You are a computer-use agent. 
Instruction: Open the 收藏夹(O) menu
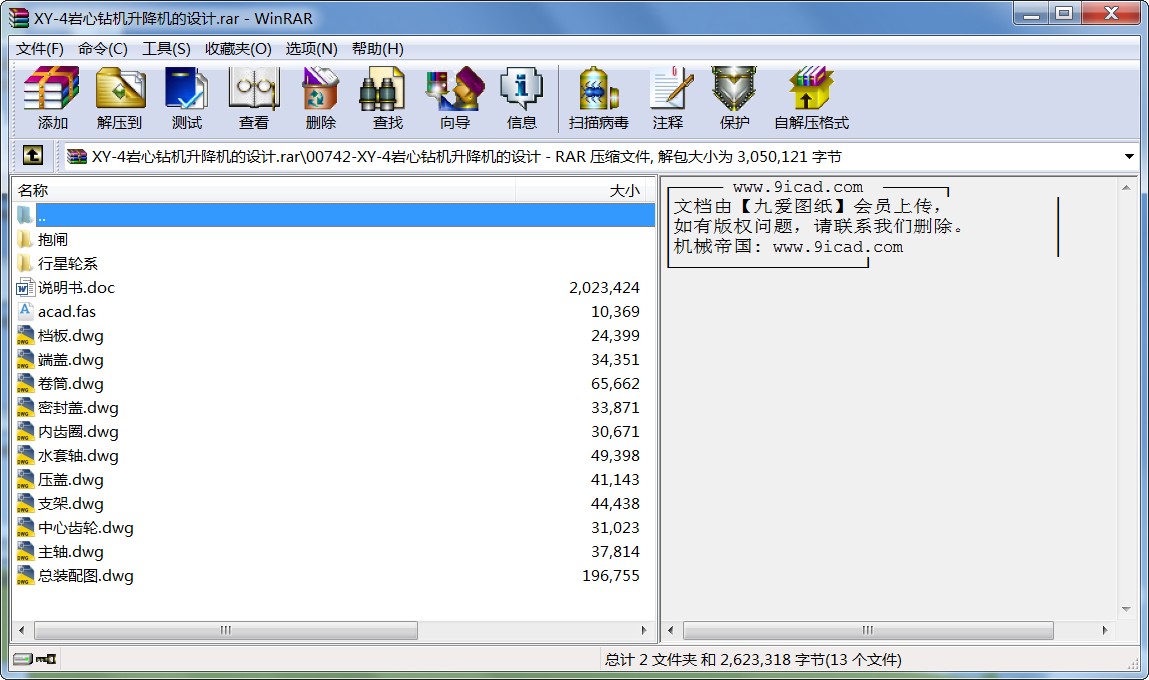point(238,48)
